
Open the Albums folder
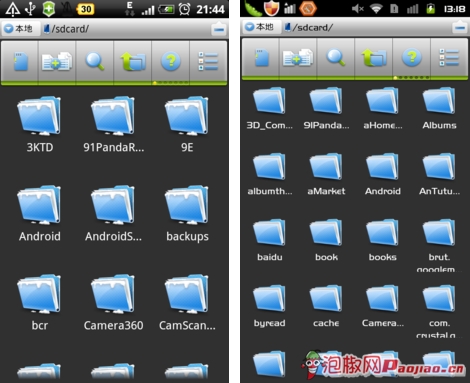click(439, 108)
